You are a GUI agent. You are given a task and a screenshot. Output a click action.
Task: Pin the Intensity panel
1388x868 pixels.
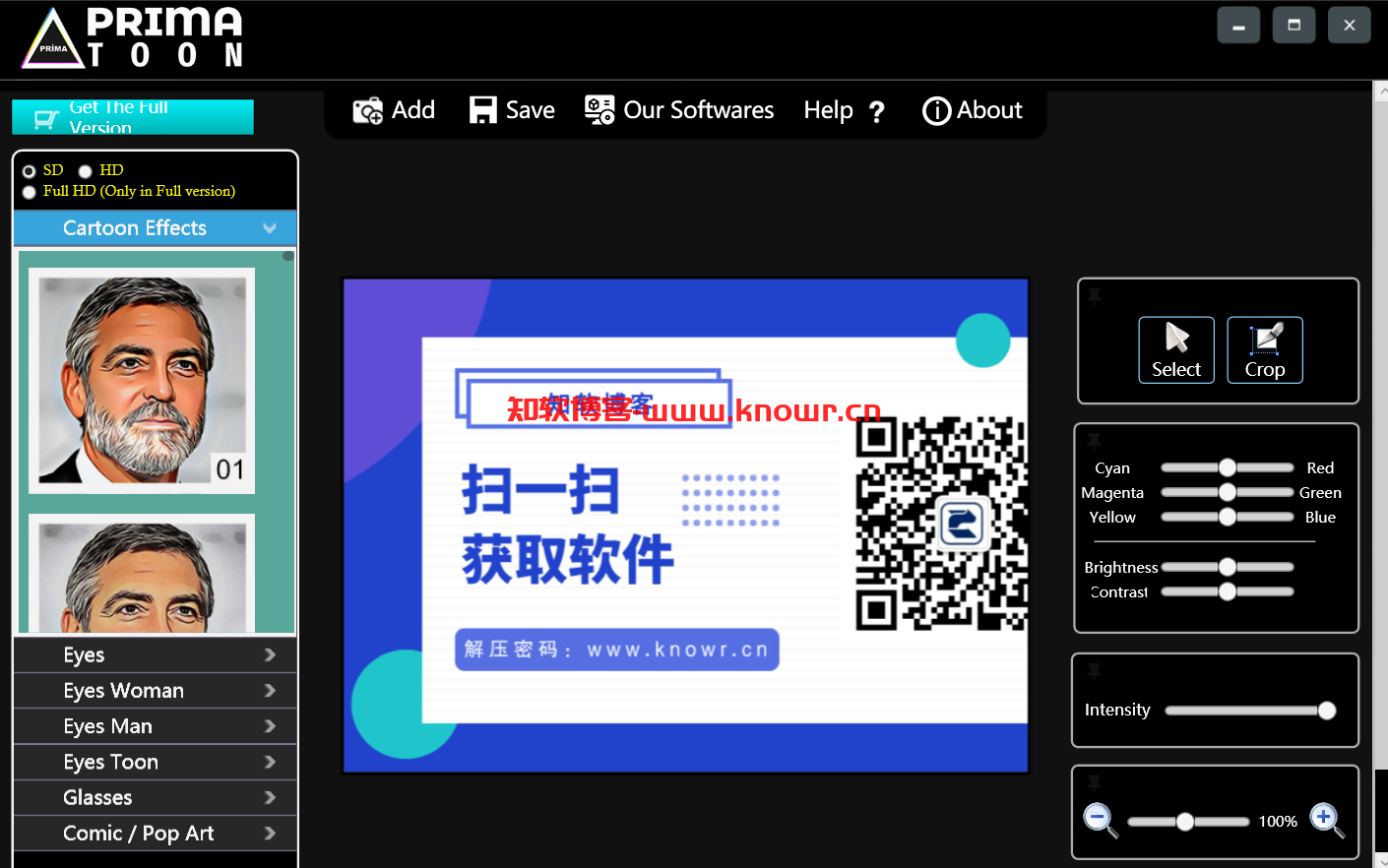tap(1094, 671)
